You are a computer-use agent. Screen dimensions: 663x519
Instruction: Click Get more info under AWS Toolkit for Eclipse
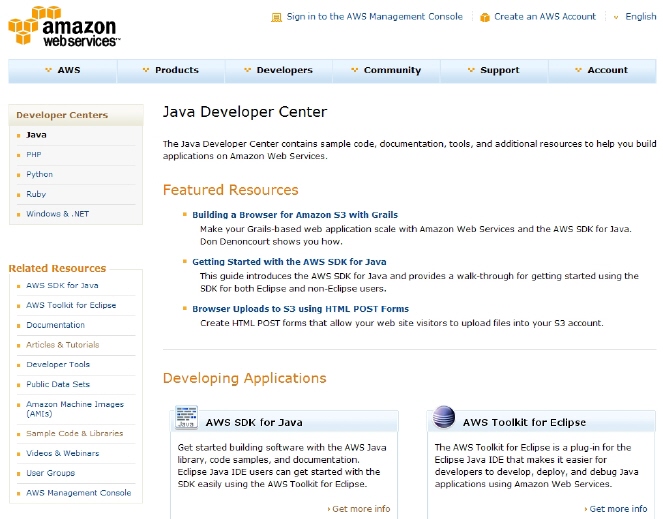(x=616, y=509)
